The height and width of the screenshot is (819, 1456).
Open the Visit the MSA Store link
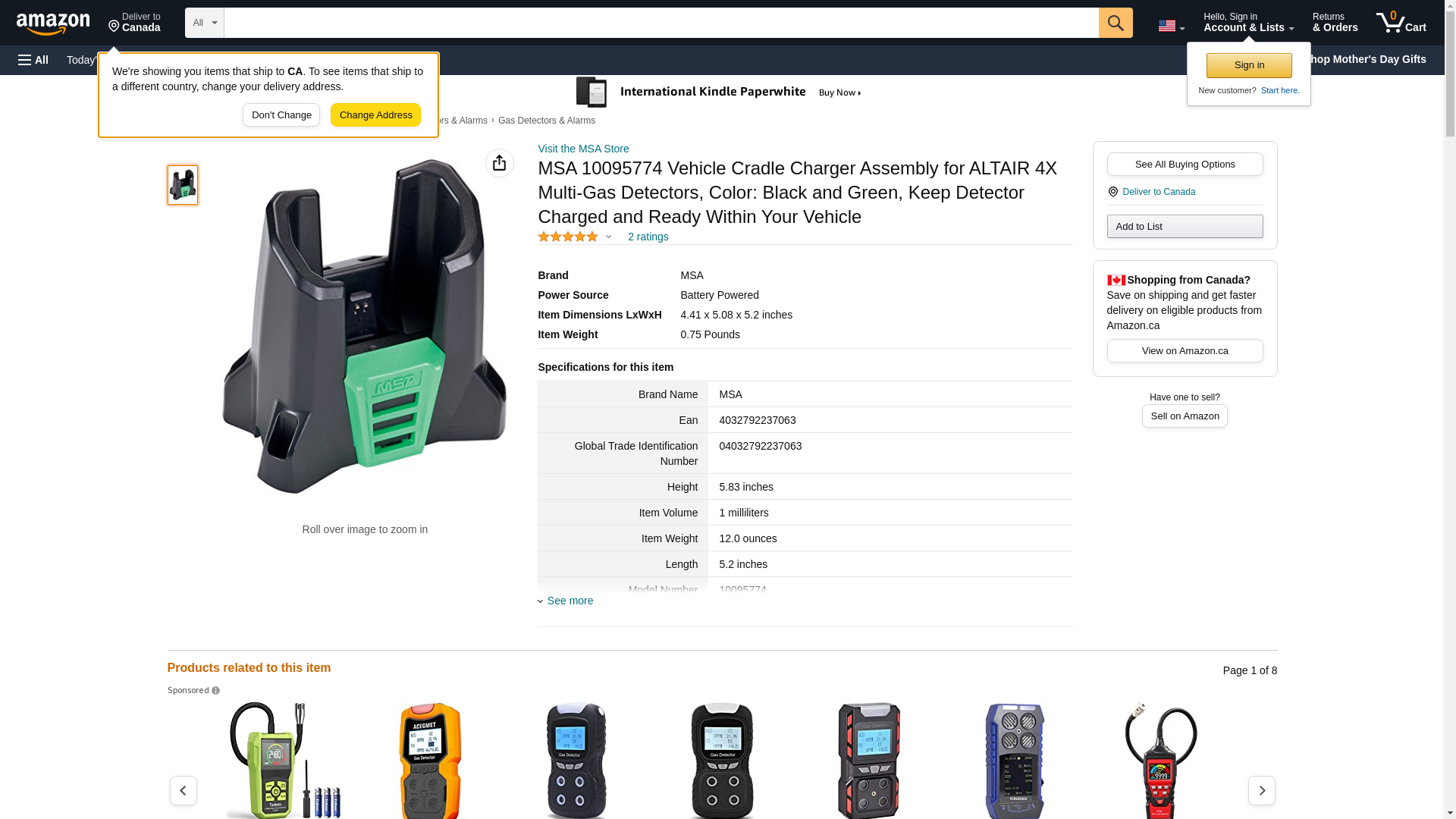583,149
